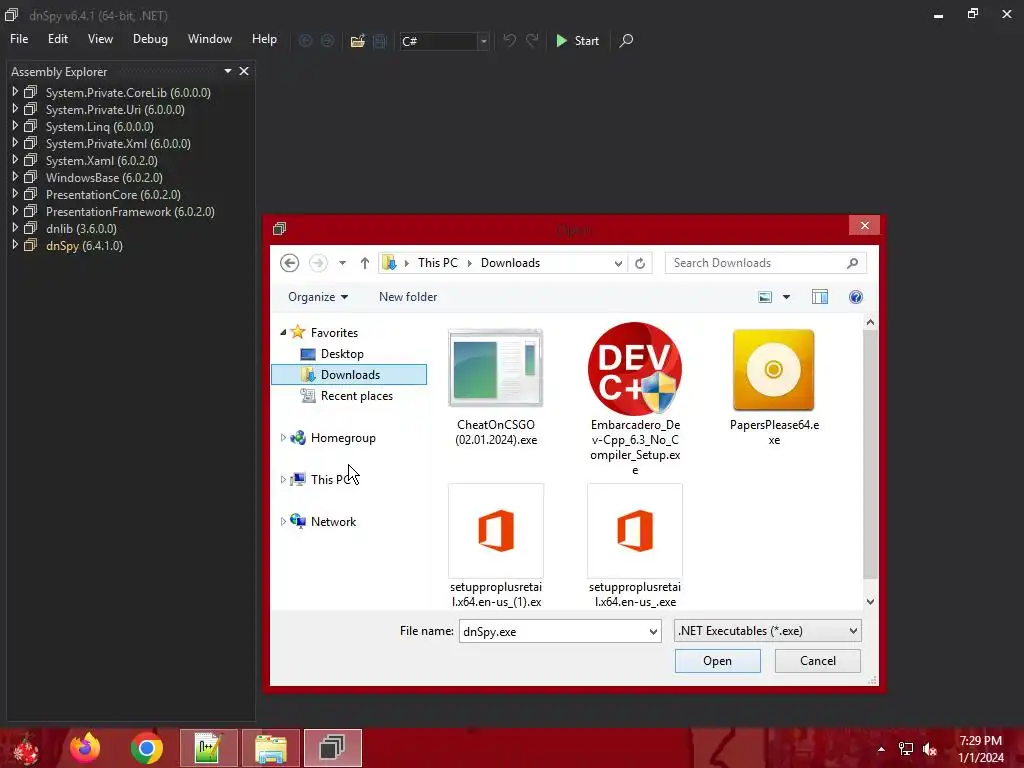Click Refresh icon beside address bar

tap(640, 263)
